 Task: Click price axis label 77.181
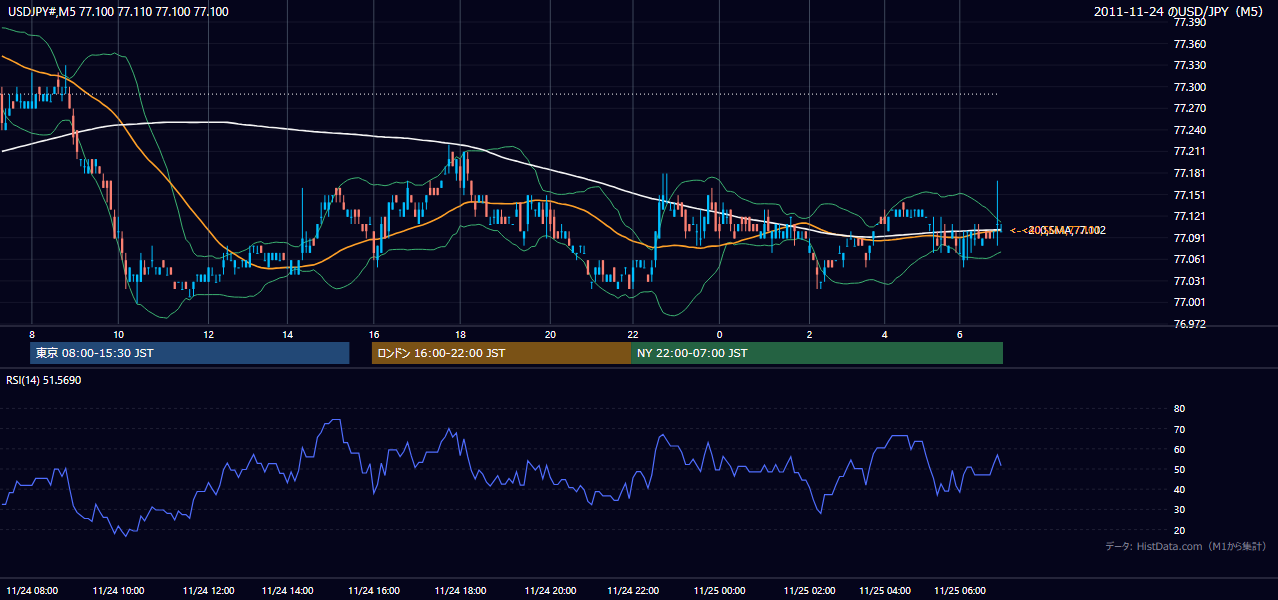(x=1190, y=173)
